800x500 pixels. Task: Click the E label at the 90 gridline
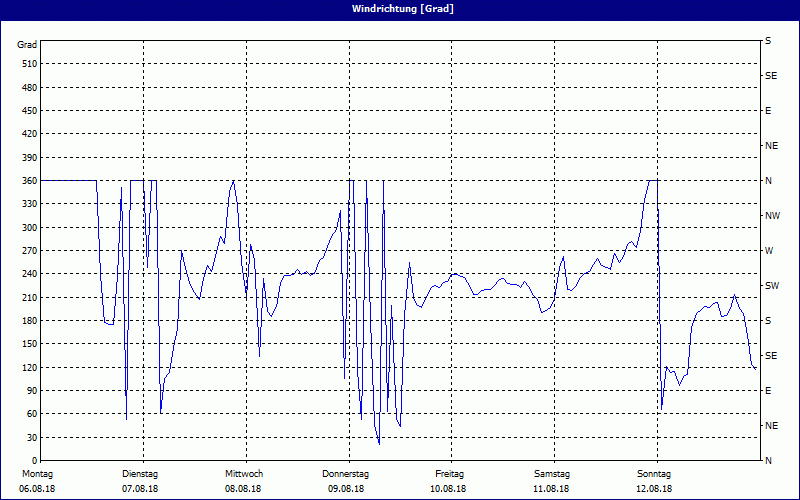(768, 391)
